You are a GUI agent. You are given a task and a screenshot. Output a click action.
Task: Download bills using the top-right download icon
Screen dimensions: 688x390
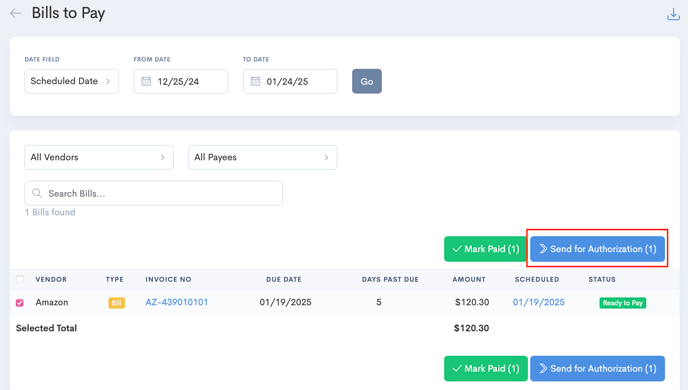pos(673,14)
